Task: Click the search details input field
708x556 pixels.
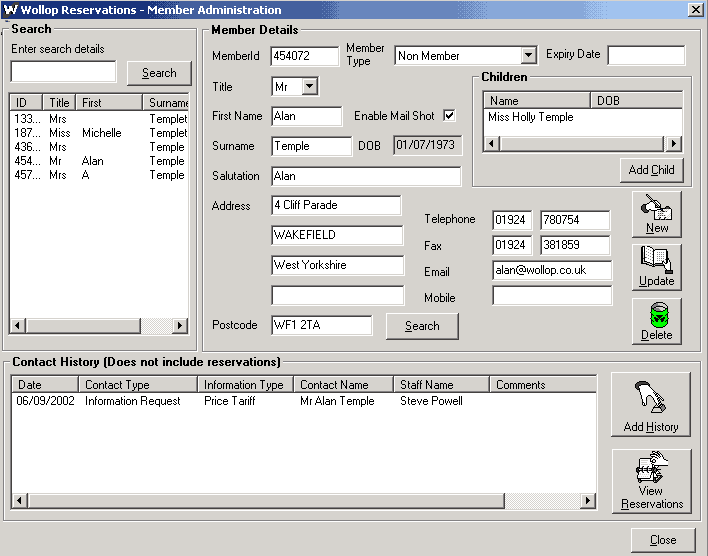Action: click(63, 72)
